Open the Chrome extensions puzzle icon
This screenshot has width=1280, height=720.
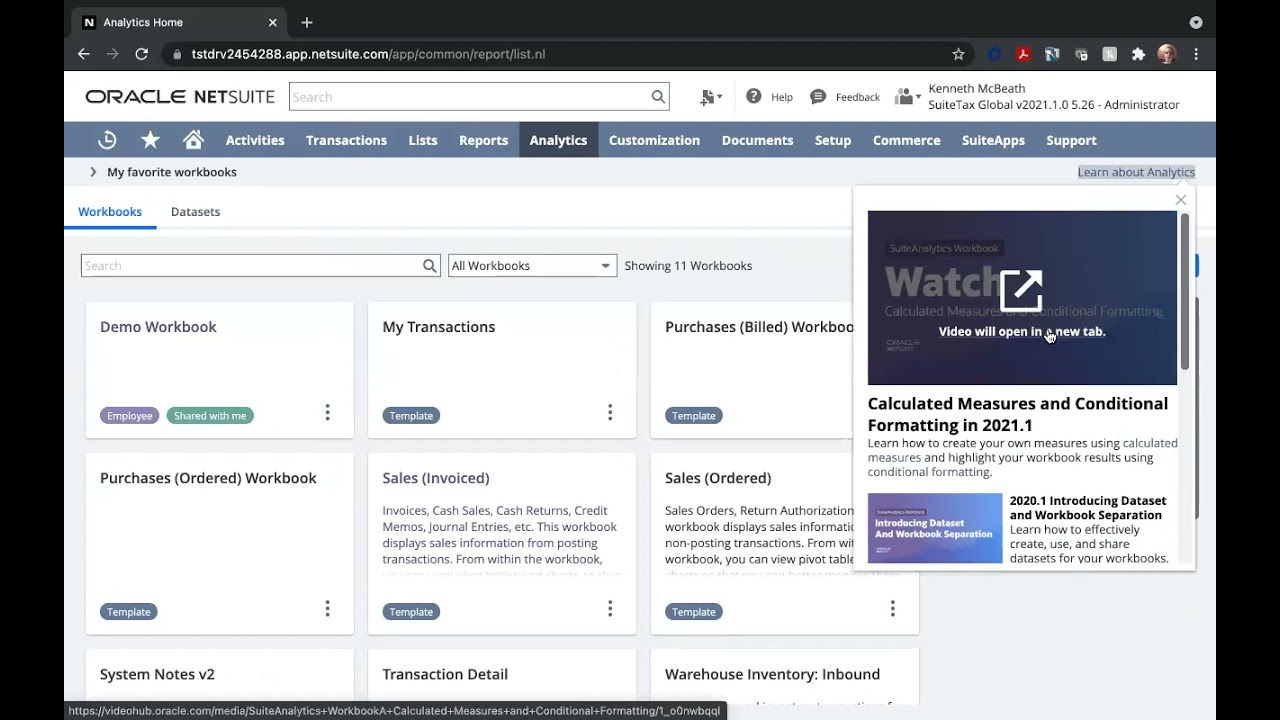pyautogui.click(x=1138, y=54)
